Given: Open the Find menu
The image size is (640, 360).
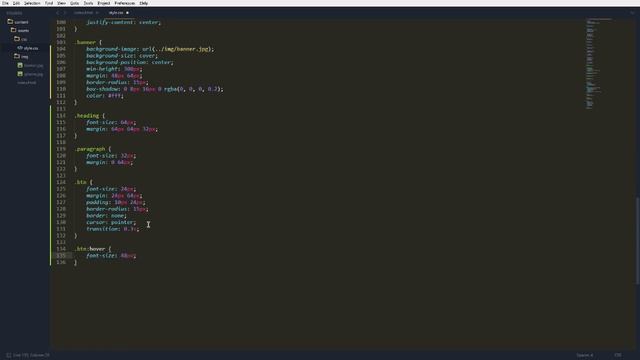Looking at the screenshot, I should click(49, 3).
